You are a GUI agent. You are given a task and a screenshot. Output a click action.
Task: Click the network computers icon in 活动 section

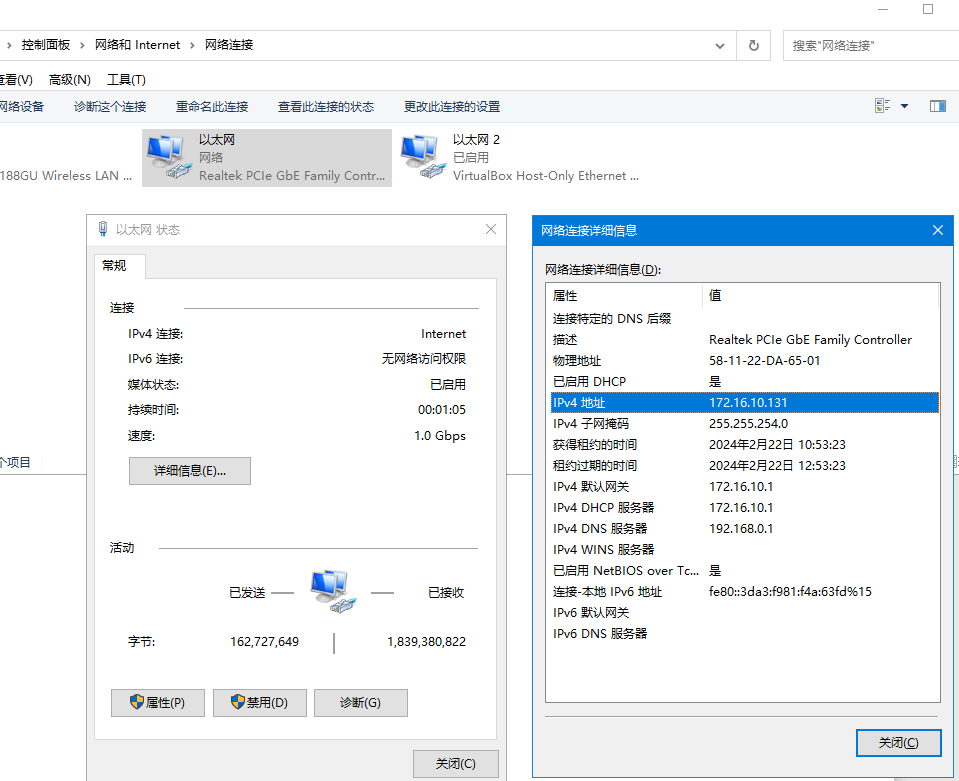(x=330, y=590)
